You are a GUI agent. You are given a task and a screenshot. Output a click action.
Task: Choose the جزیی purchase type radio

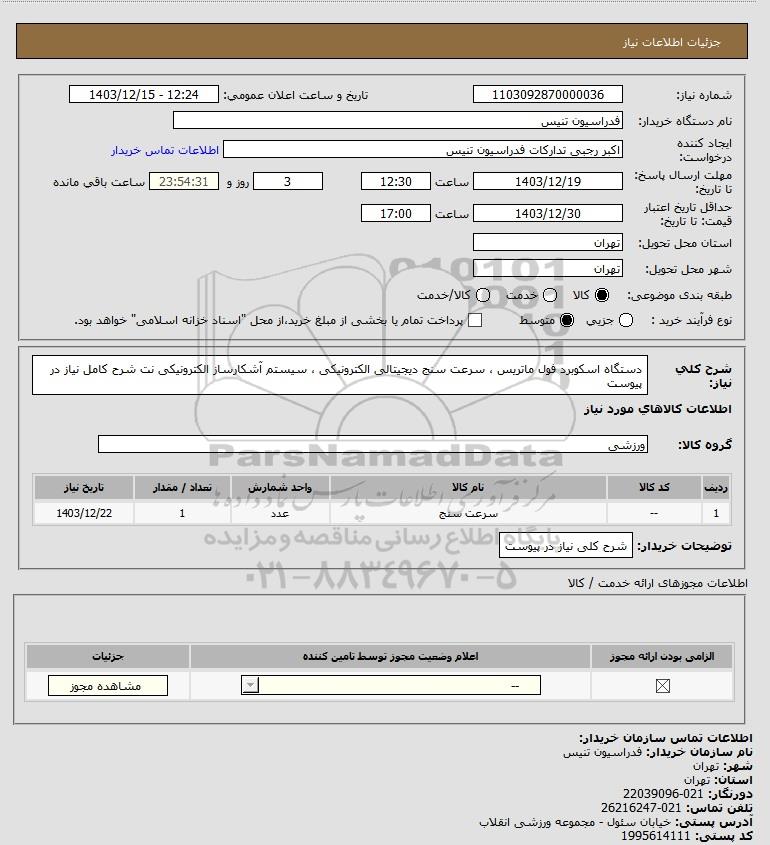(x=626, y=320)
